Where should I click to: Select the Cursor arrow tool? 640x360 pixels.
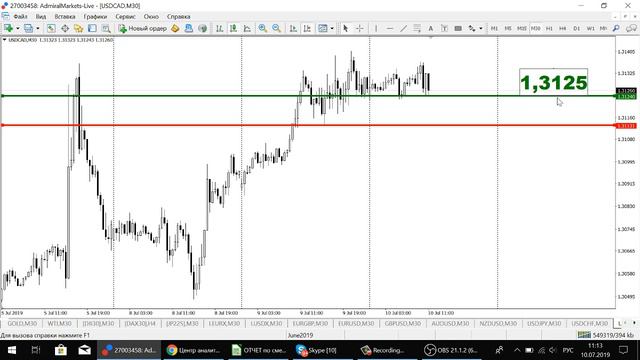346,28
